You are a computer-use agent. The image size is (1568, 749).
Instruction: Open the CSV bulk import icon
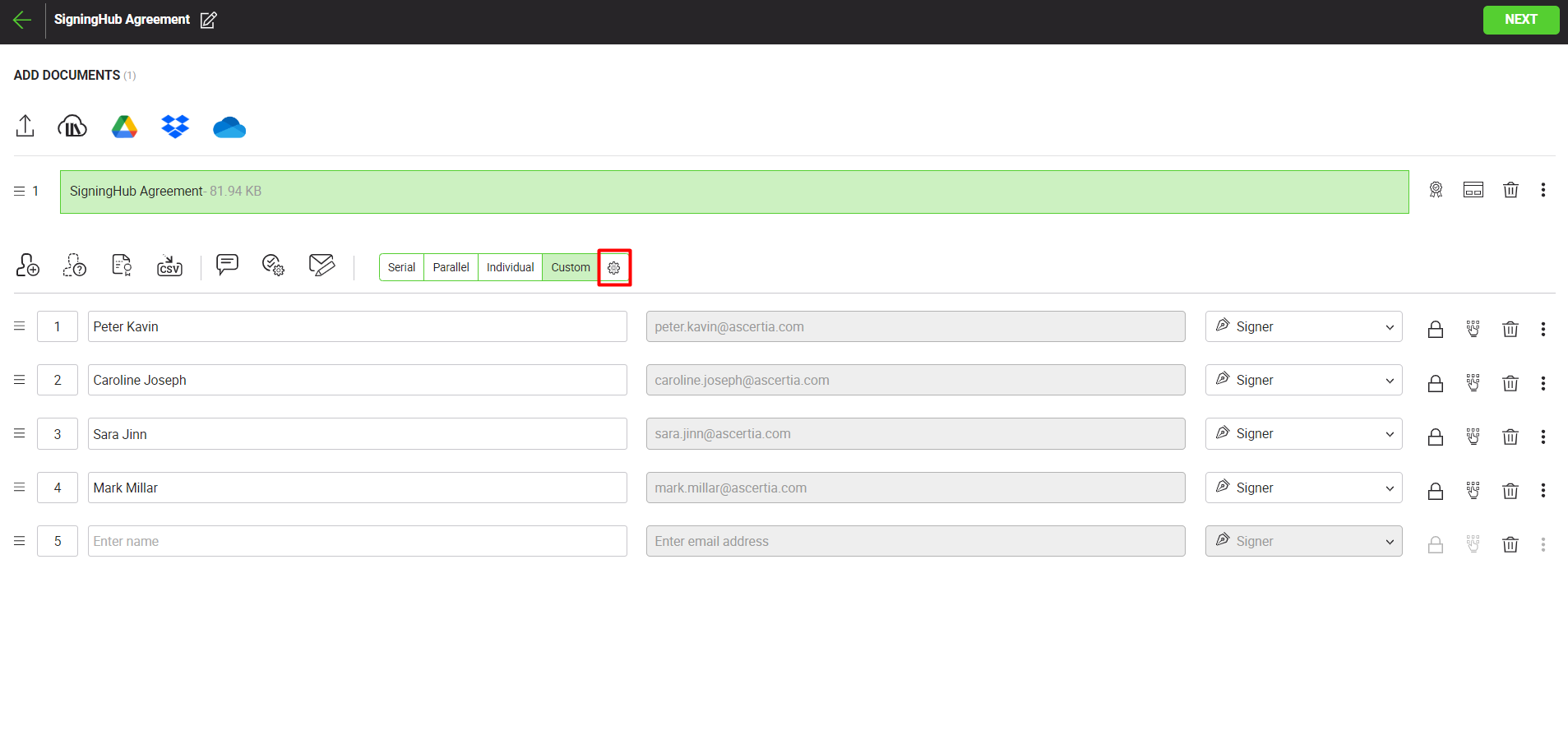(x=169, y=266)
